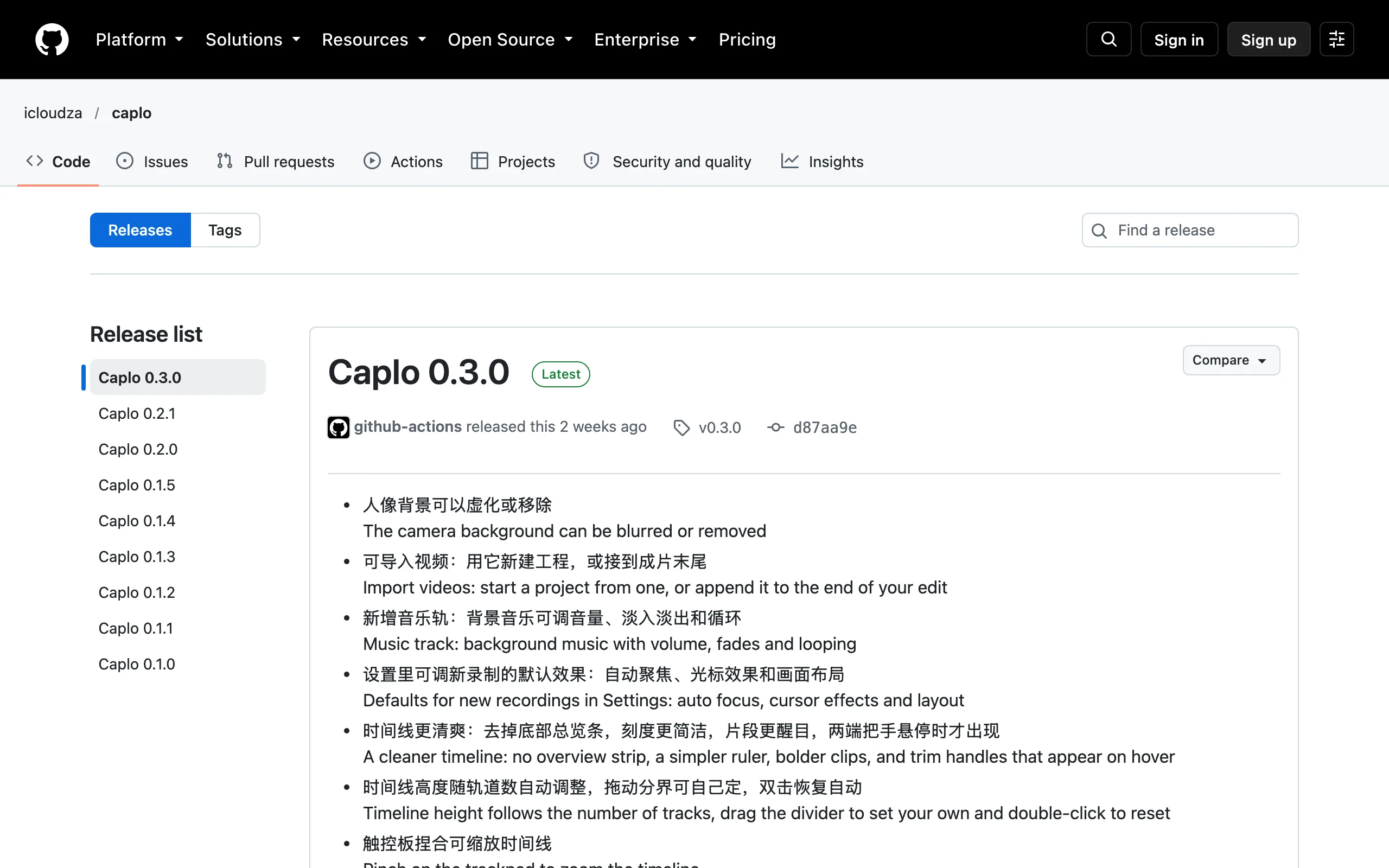Open the Issues tab
Screen dimensions: 1389x868
click(152, 161)
